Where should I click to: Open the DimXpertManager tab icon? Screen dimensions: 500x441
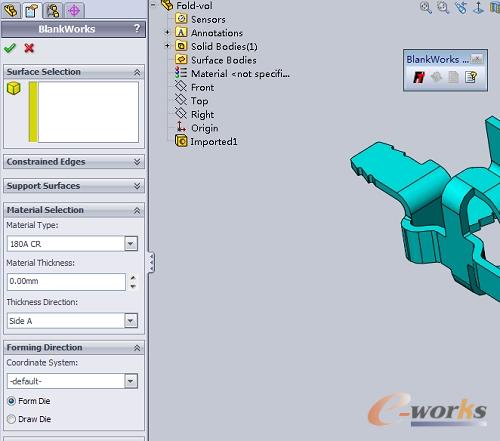click(x=74, y=10)
